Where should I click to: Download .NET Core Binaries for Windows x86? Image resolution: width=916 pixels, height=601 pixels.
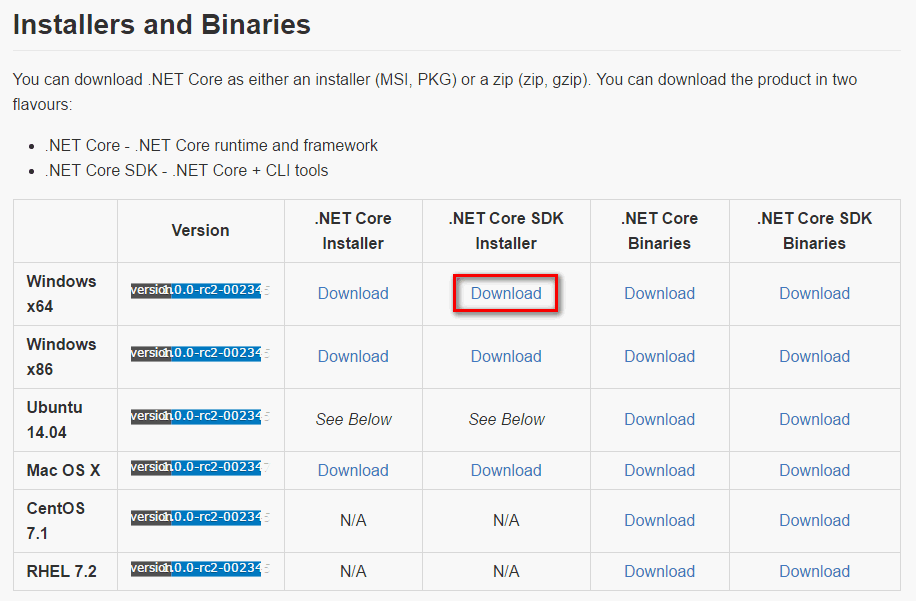pyautogui.click(x=659, y=356)
